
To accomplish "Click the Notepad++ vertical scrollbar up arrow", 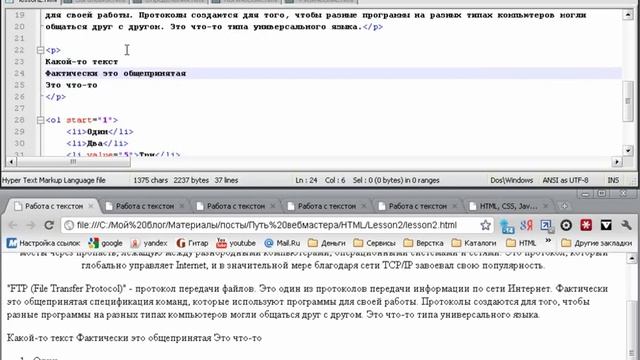I will [628, 15].
